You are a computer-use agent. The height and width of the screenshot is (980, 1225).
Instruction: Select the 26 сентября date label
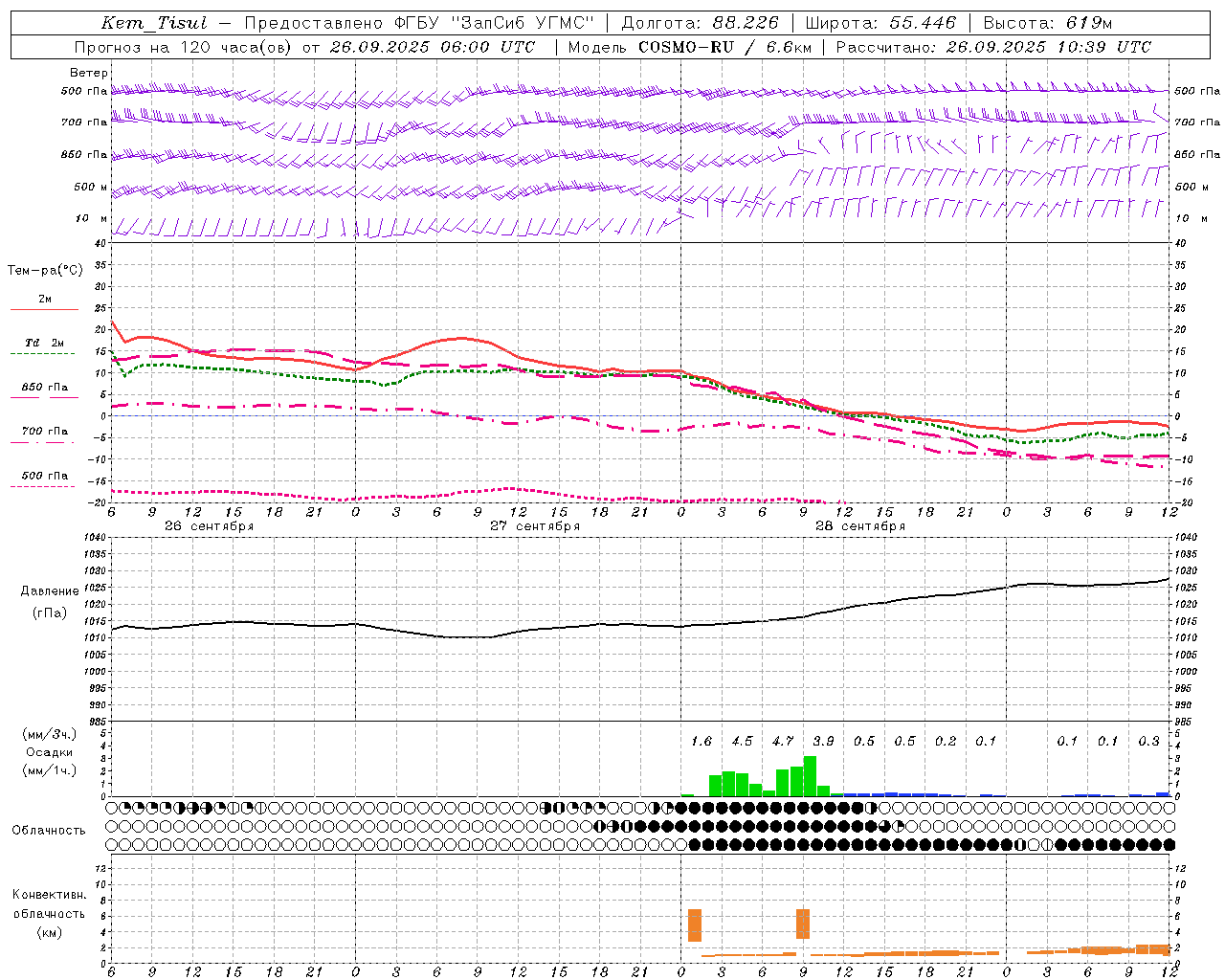click(x=209, y=526)
